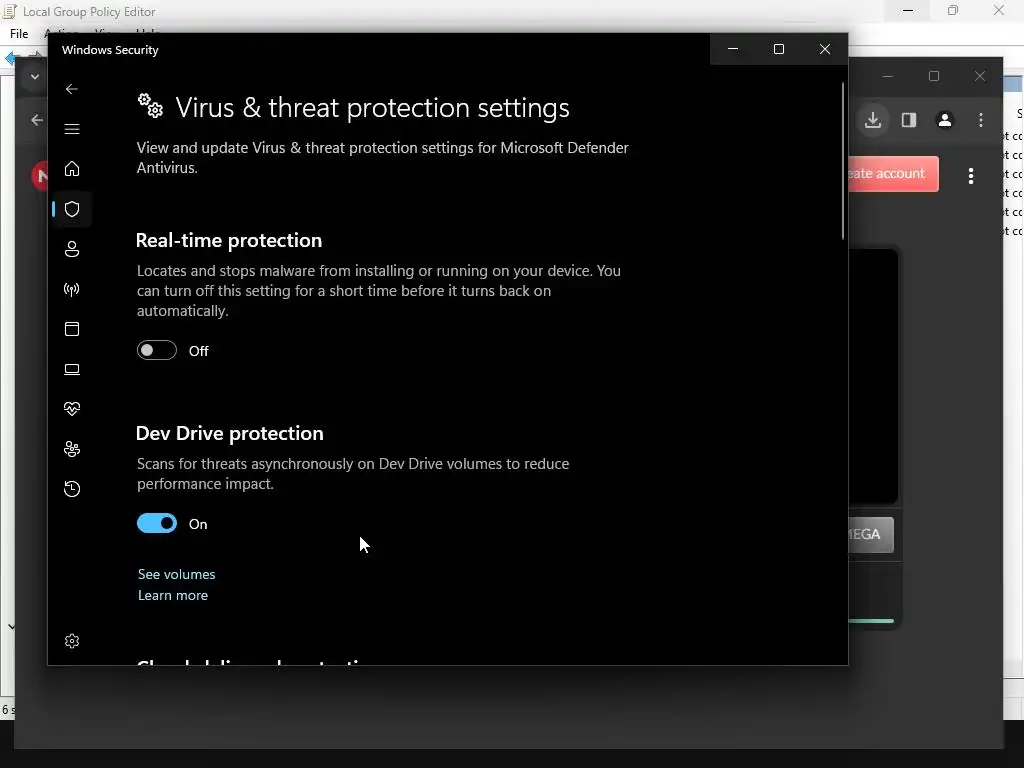Go back in Windows Security
The height and width of the screenshot is (768, 1024).
point(72,89)
